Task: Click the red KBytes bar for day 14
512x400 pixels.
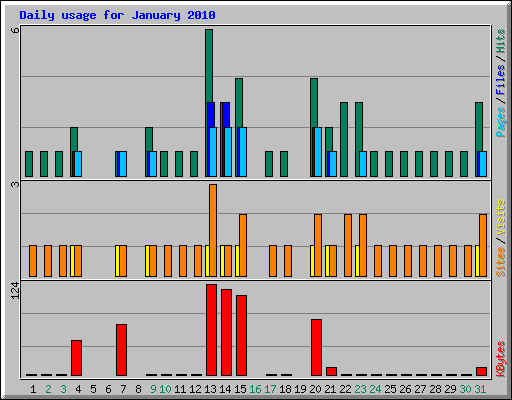Action: tap(226, 333)
